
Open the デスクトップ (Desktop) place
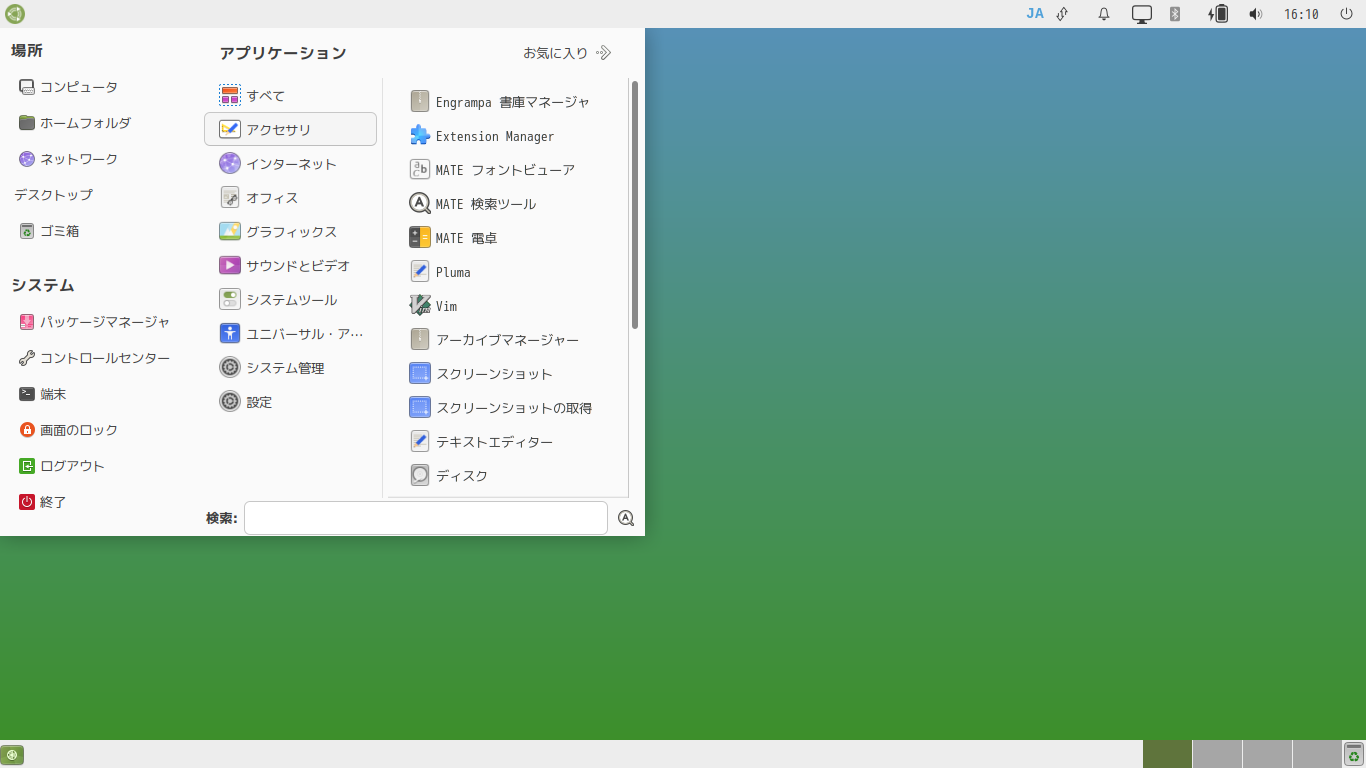[53, 195]
